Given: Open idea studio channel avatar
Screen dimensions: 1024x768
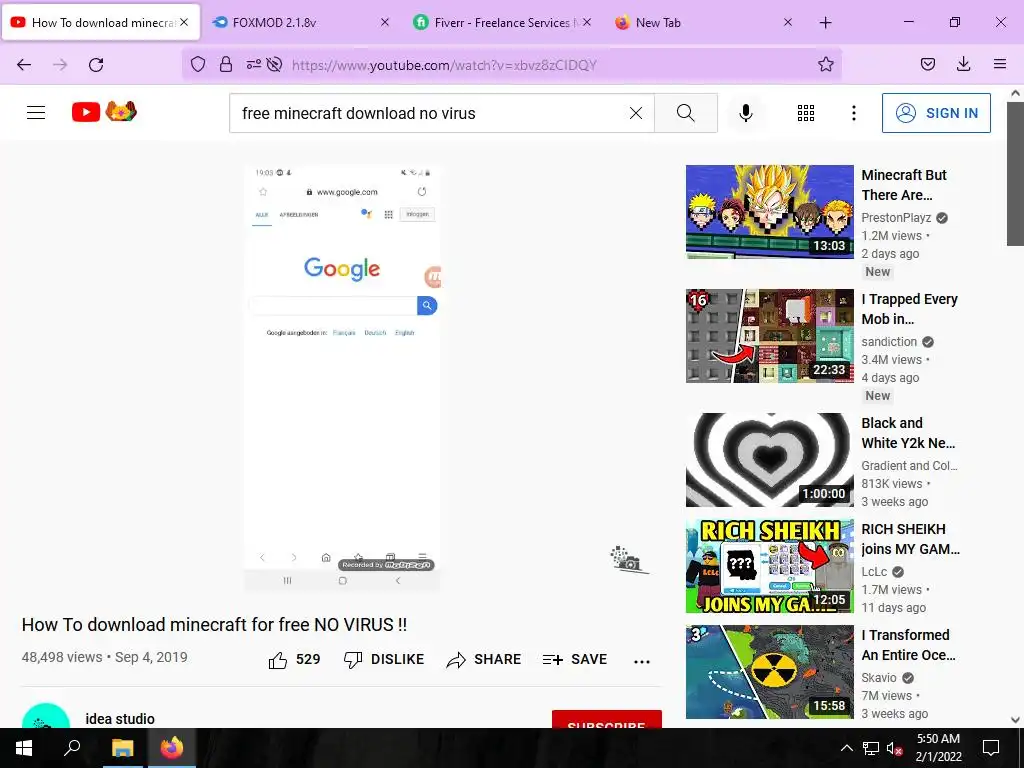Looking at the screenshot, I should point(46,716).
